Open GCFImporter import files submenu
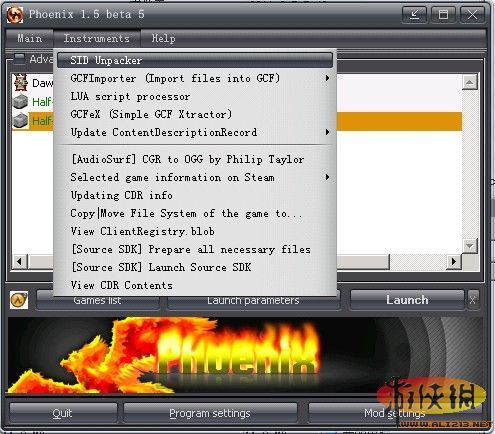The width and height of the screenshot is (495, 434). click(x=195, y=78)
